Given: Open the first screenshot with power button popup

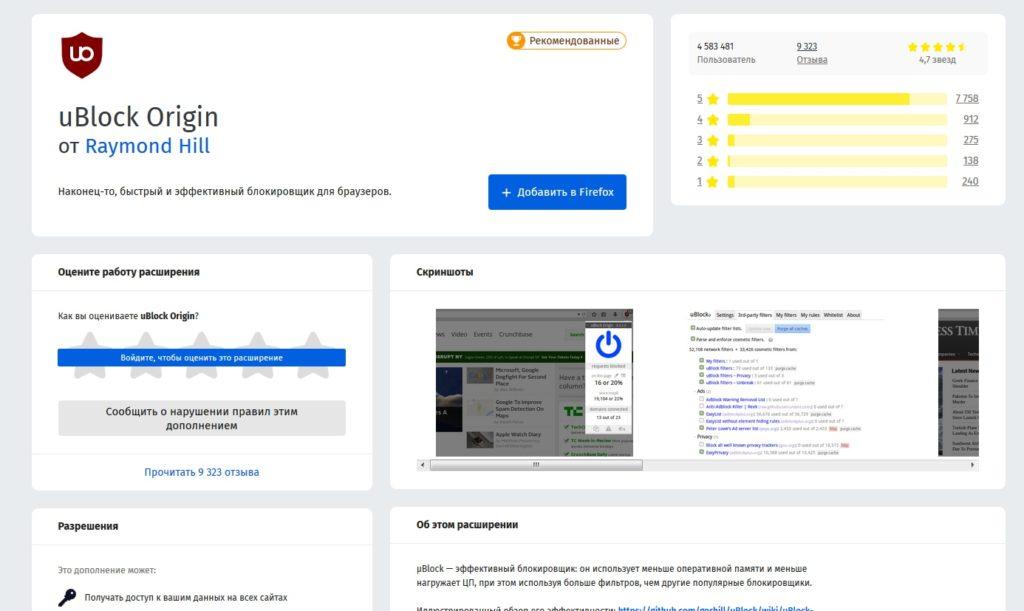Looking at the screenshot, I should click(534, 383).
